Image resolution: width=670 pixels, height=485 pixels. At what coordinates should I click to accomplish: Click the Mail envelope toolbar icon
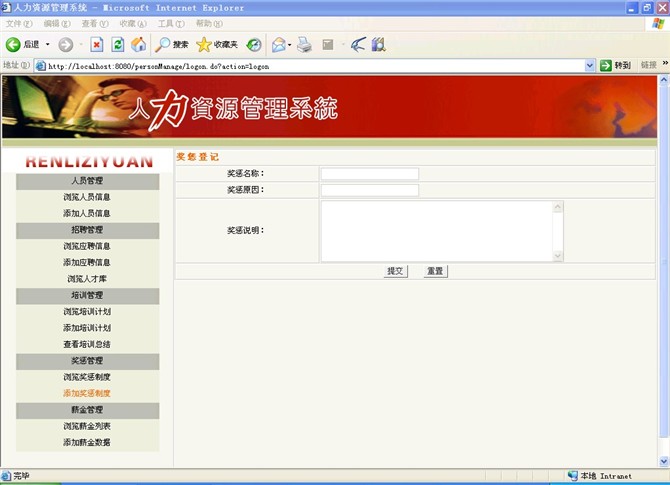(x=279, y=44)
